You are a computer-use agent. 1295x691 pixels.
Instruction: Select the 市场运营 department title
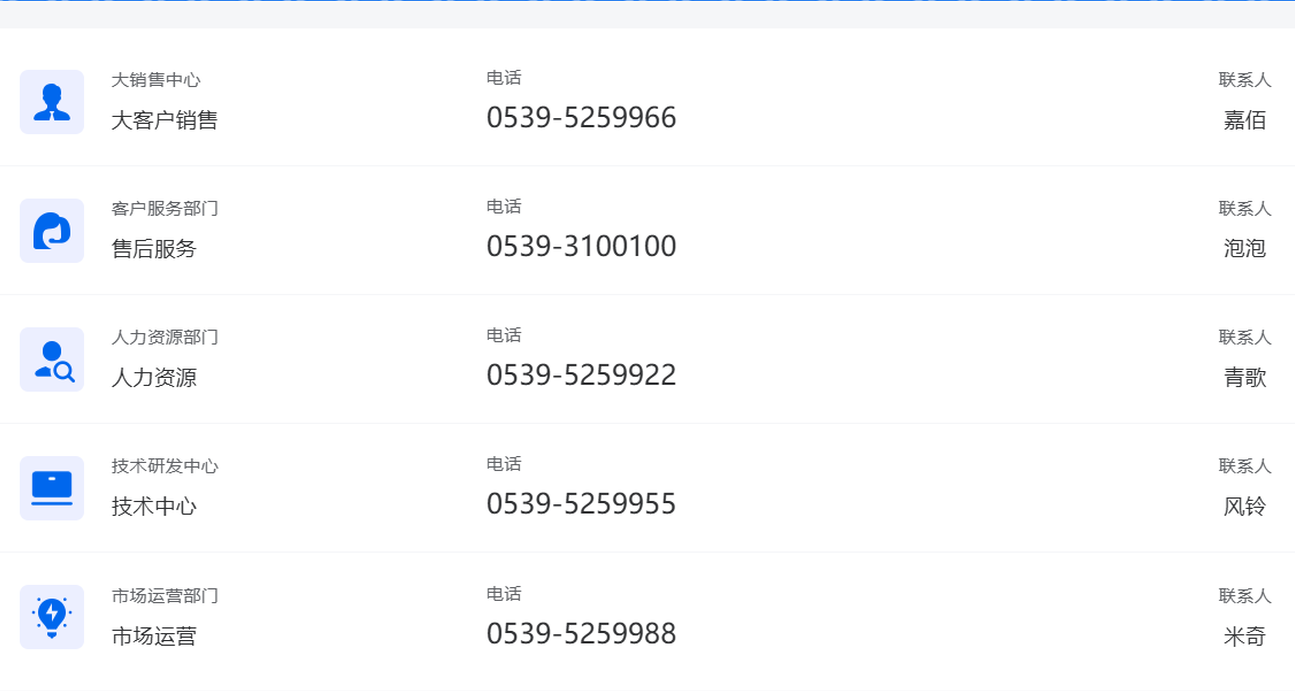click(154, 636)
